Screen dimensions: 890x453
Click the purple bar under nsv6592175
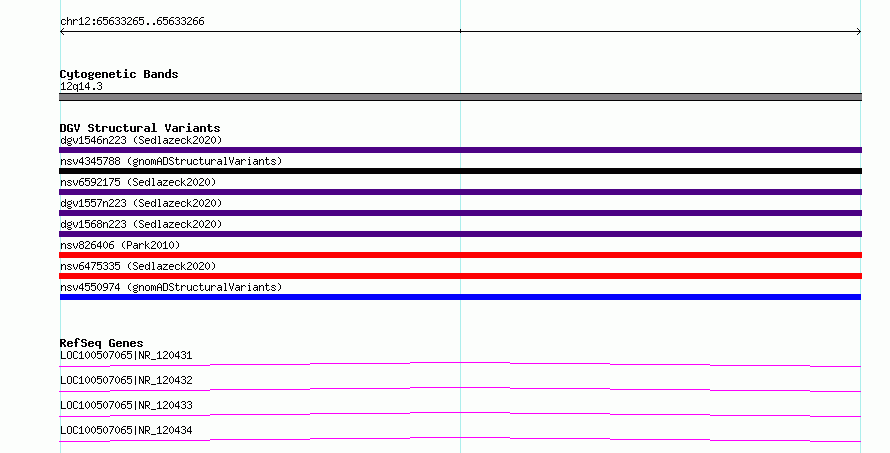tap(460, 192)
